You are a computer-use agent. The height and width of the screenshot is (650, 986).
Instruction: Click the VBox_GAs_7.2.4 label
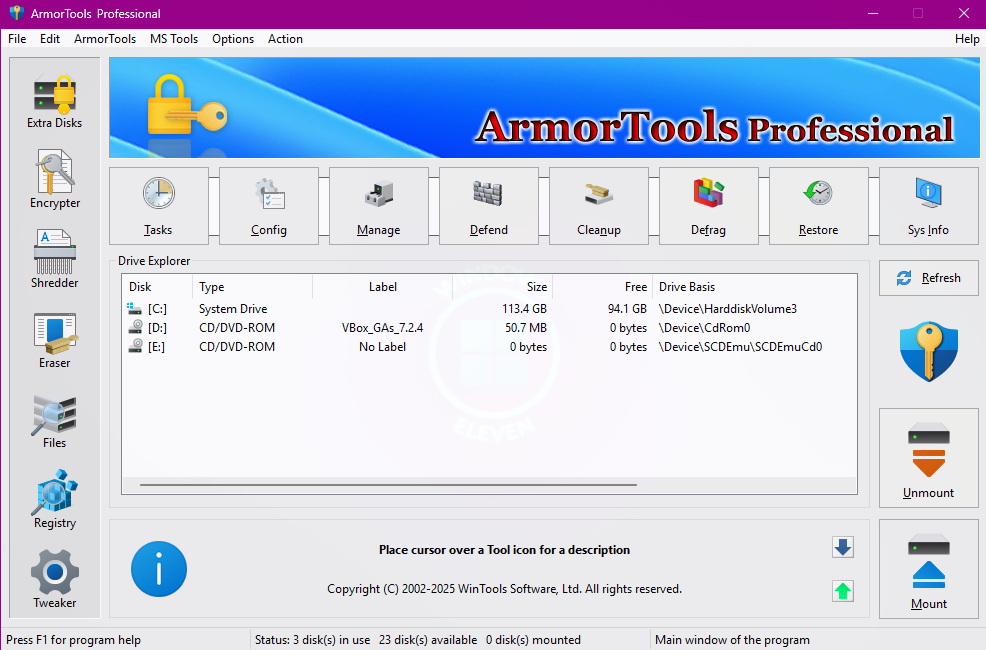point(382,328)
